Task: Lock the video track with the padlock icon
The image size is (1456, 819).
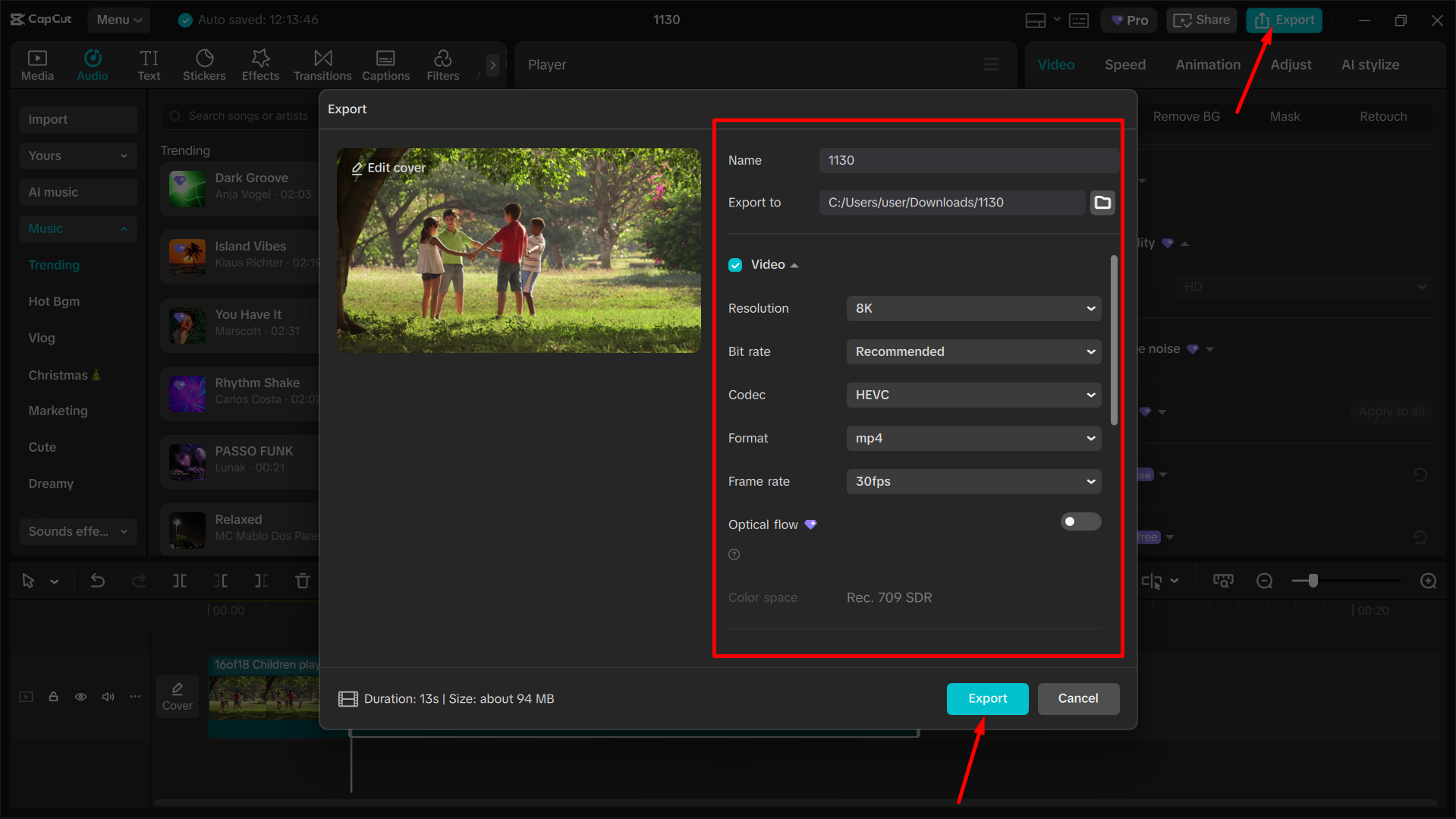Action: (x=53, y=696)
